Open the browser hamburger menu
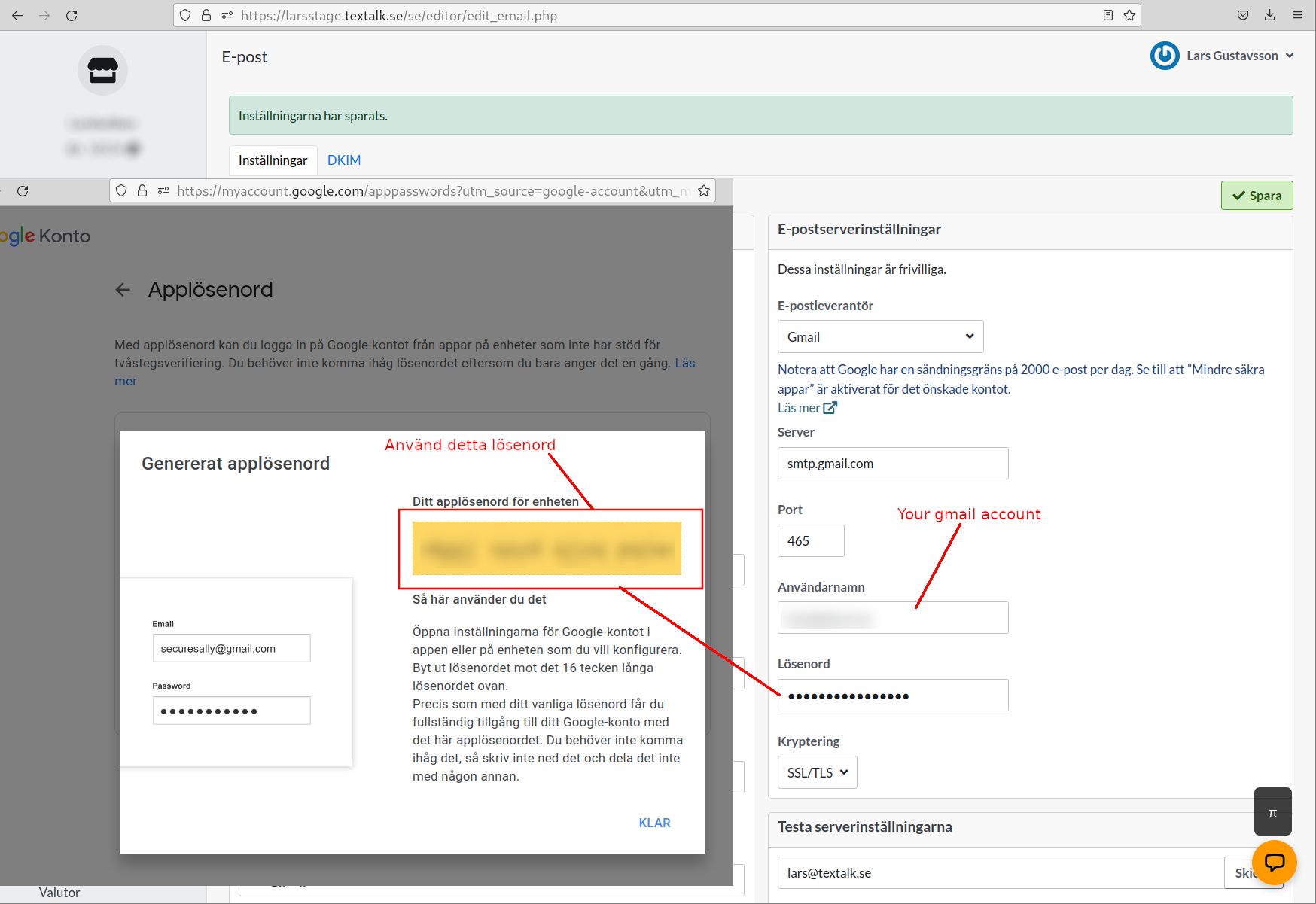The image size is (1316, 904). [x=1296, y=15]
